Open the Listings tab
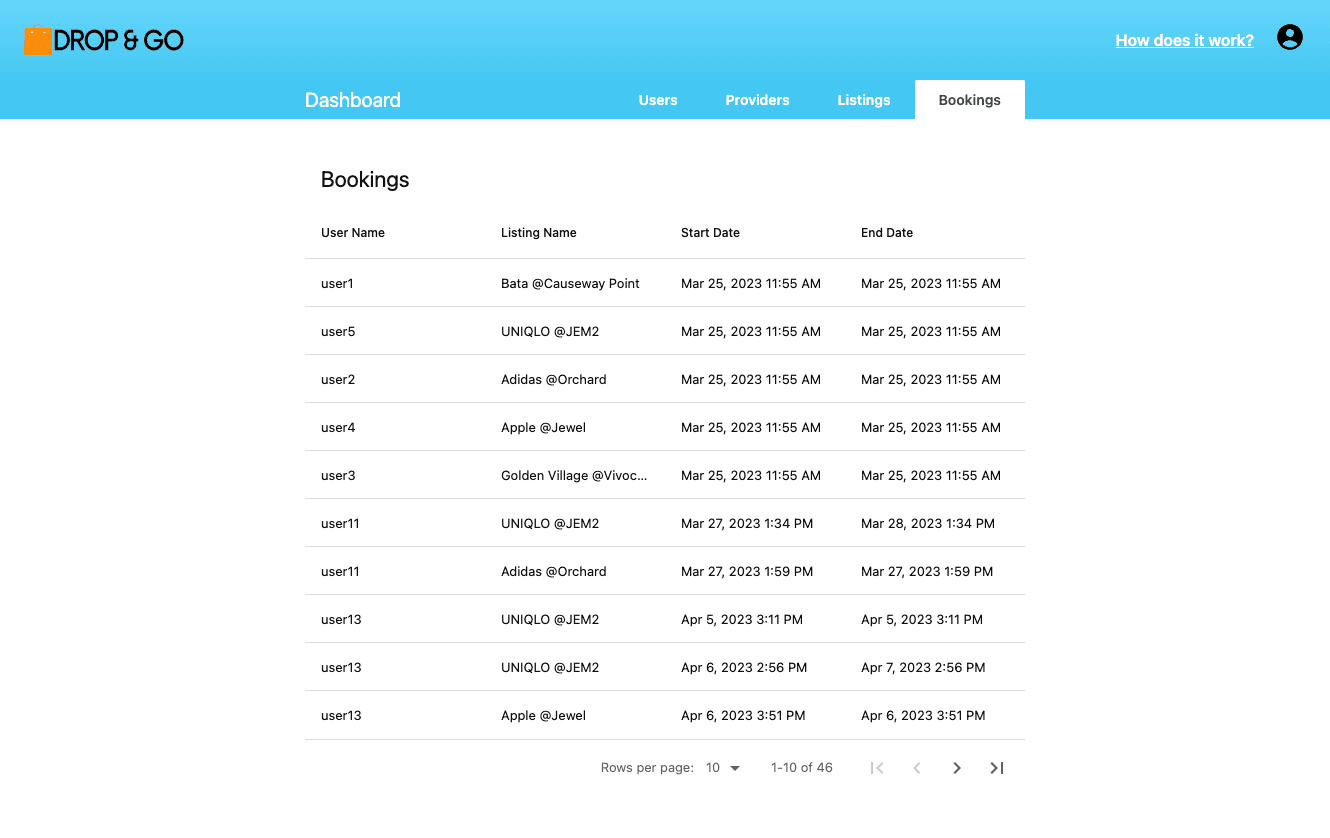Screen dimensions: 1330x838 click(x=863, y=100)
